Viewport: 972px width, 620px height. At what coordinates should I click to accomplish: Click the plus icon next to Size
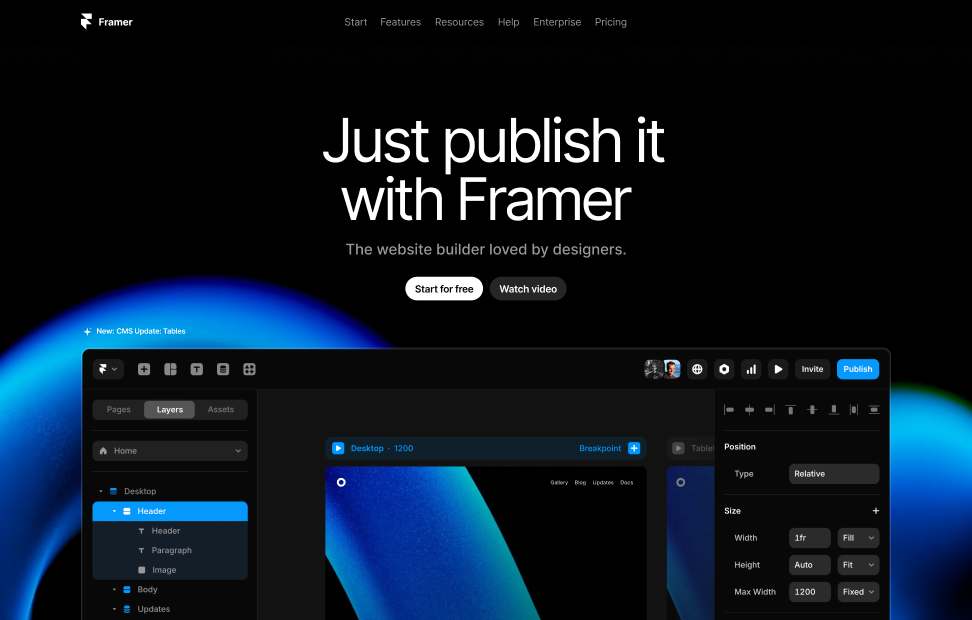[876, 511]
